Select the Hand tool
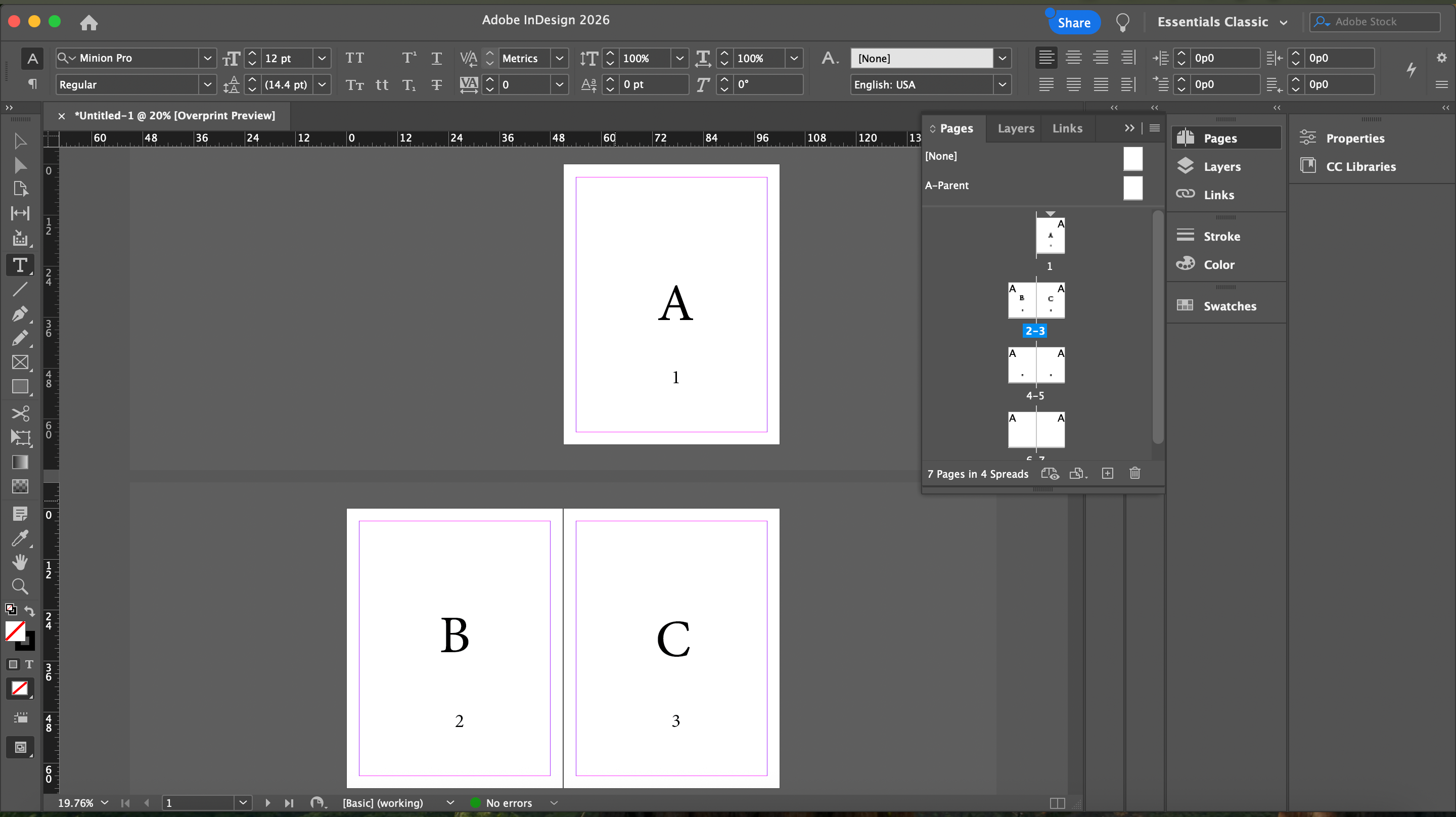The width and height of the screenshot is (1456, 817). point(20,562)
